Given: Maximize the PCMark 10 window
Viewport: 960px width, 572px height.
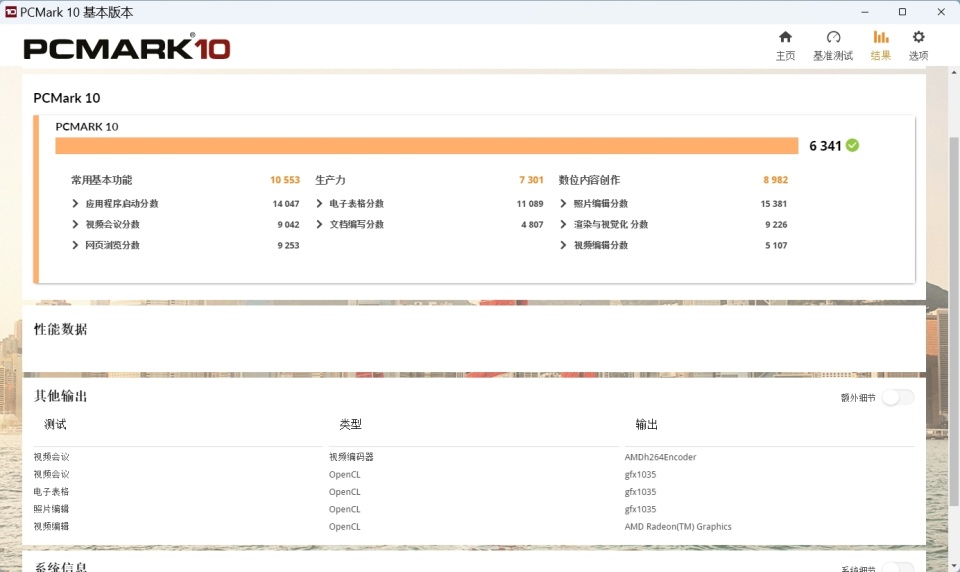Looking at the screenshot, I should tap(902, 12).
